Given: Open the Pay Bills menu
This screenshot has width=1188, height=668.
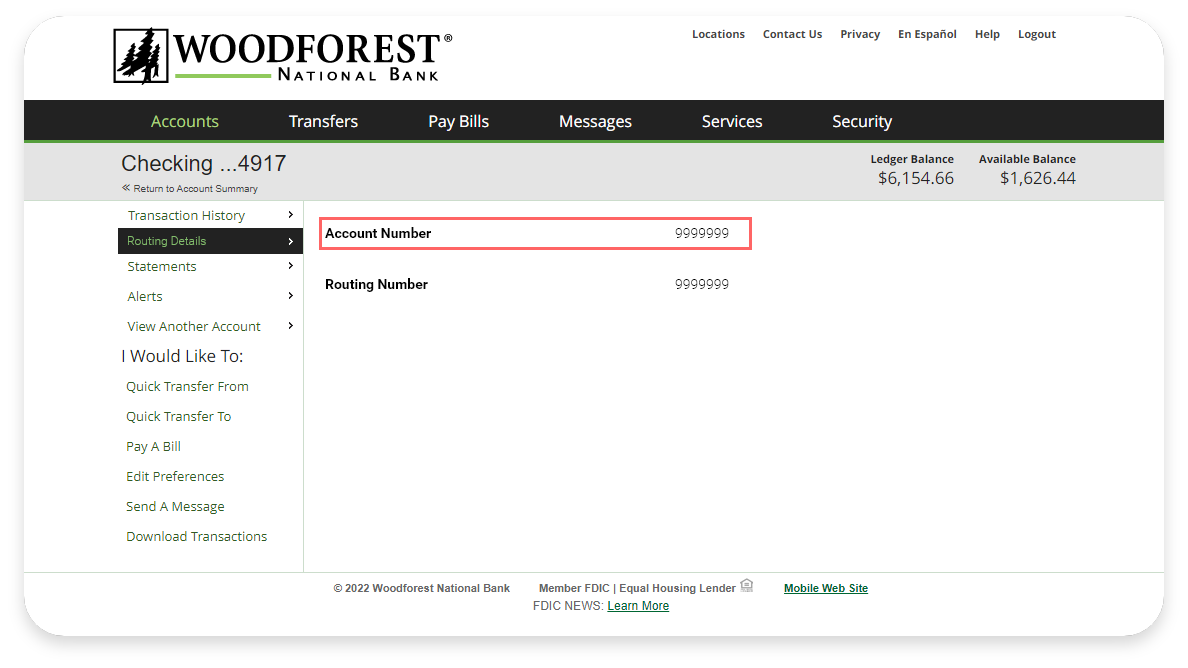Looking at the screenshot, I should click(x=458, y=122).
